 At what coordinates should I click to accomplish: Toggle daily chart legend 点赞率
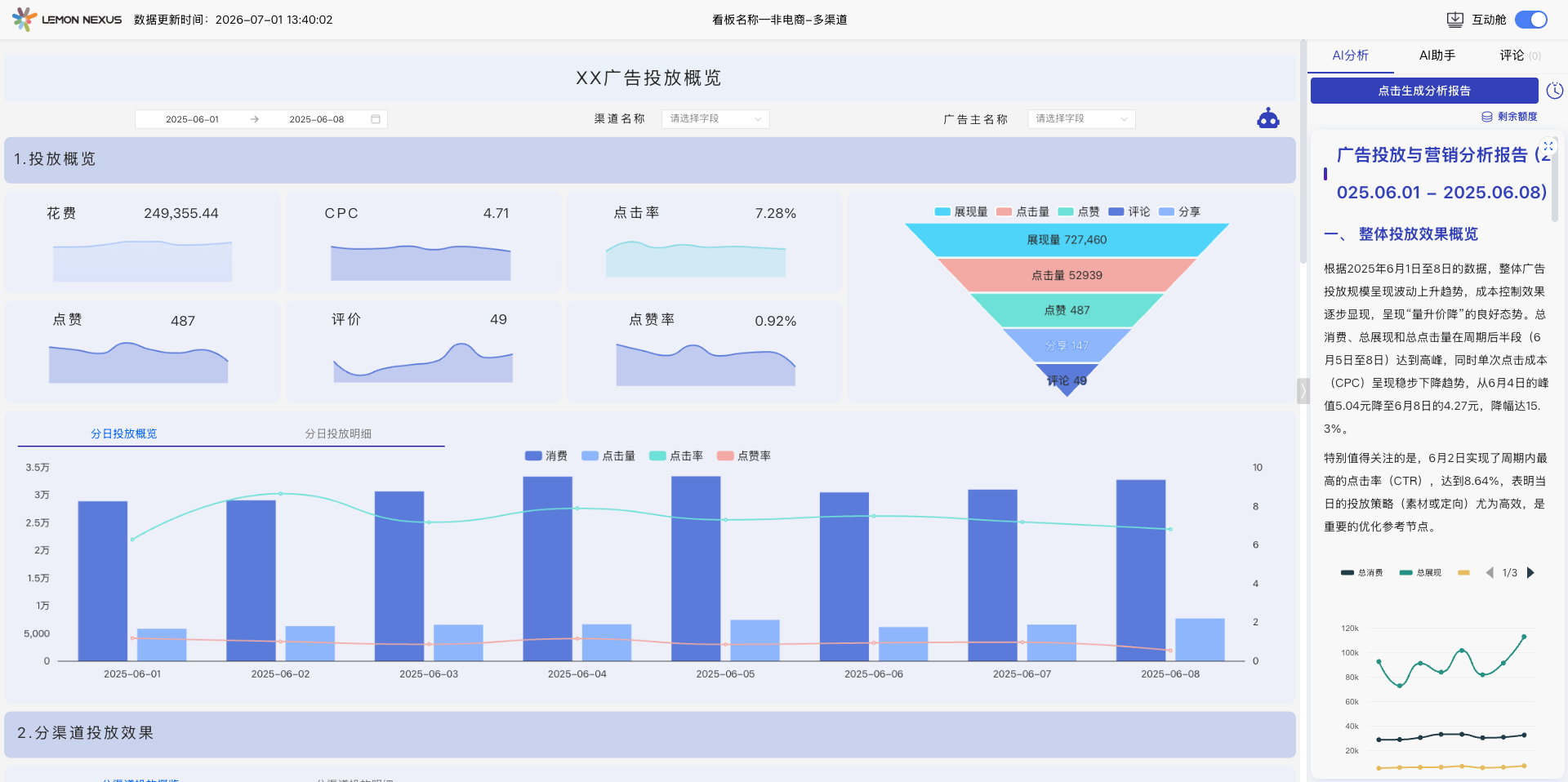click(744, 455)
